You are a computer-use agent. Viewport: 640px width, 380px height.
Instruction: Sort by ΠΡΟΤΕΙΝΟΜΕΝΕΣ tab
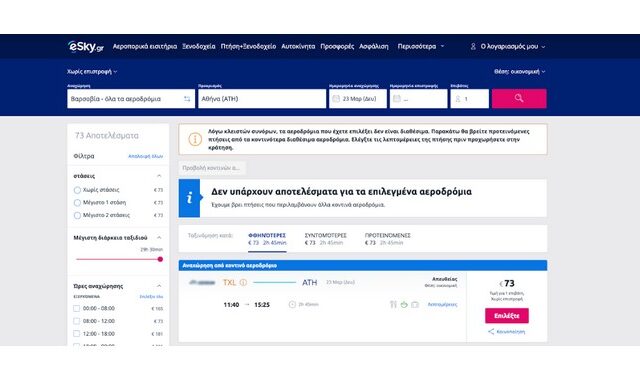click(x=387, y=239)
